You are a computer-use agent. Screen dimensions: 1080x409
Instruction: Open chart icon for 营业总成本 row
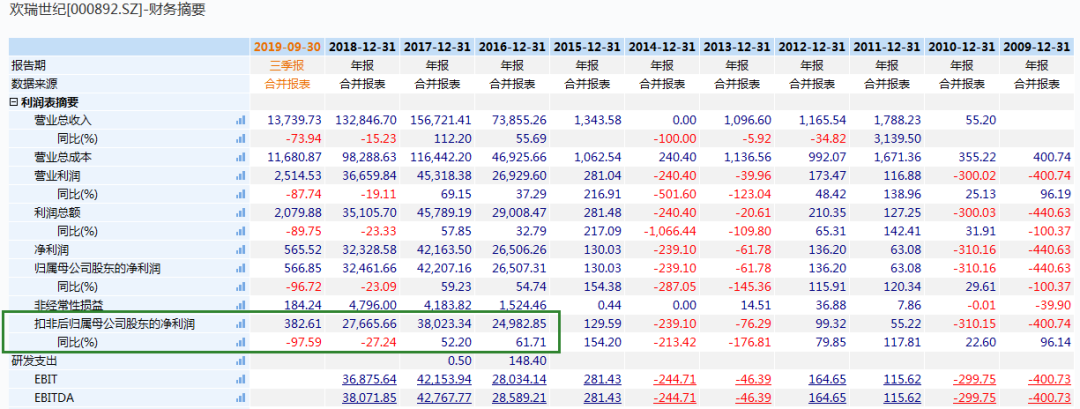coord(240,157)
